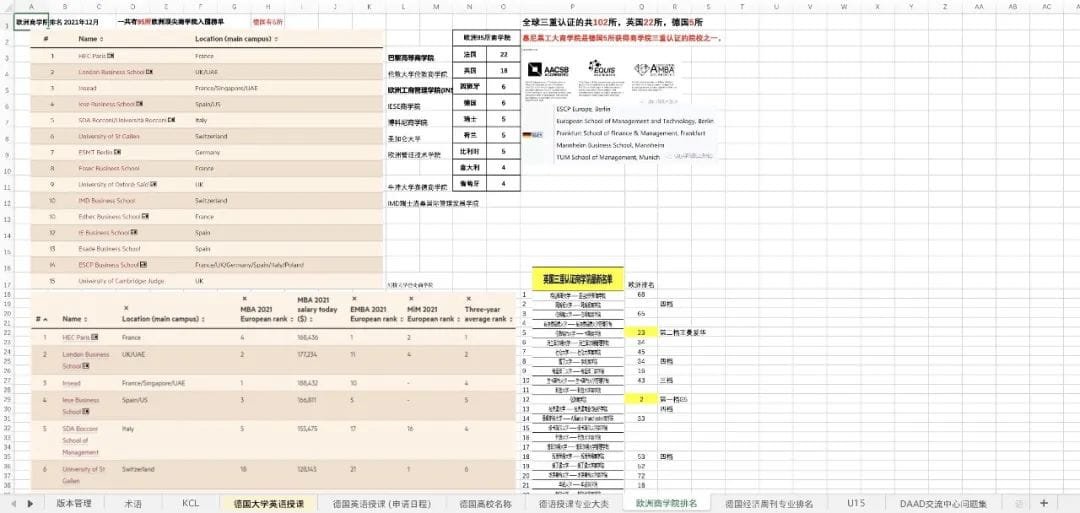Open the KCL sheet tab
The width and height of the screenshot is (1080, 513).
[x=191, y=503]
